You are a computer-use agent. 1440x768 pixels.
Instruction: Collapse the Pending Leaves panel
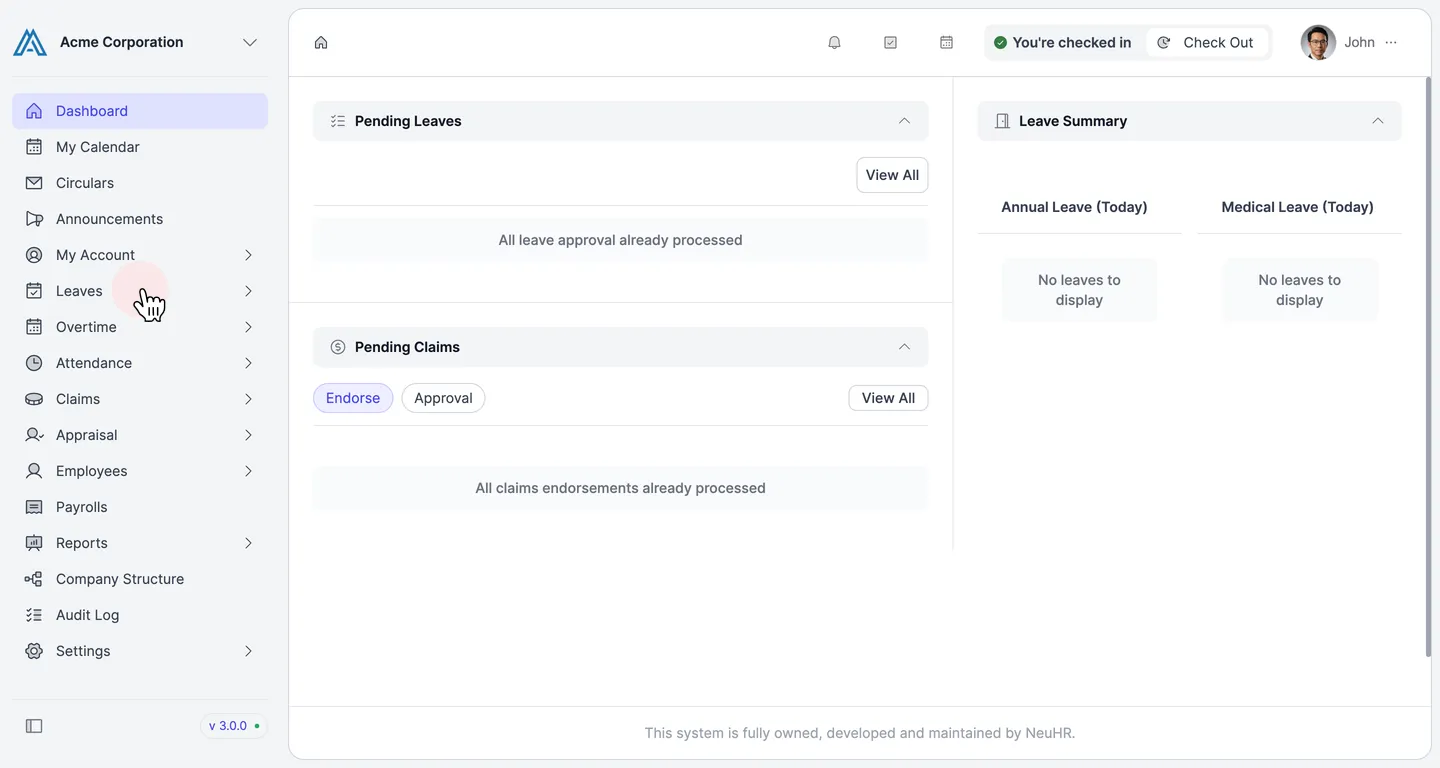tap(904, 121)
